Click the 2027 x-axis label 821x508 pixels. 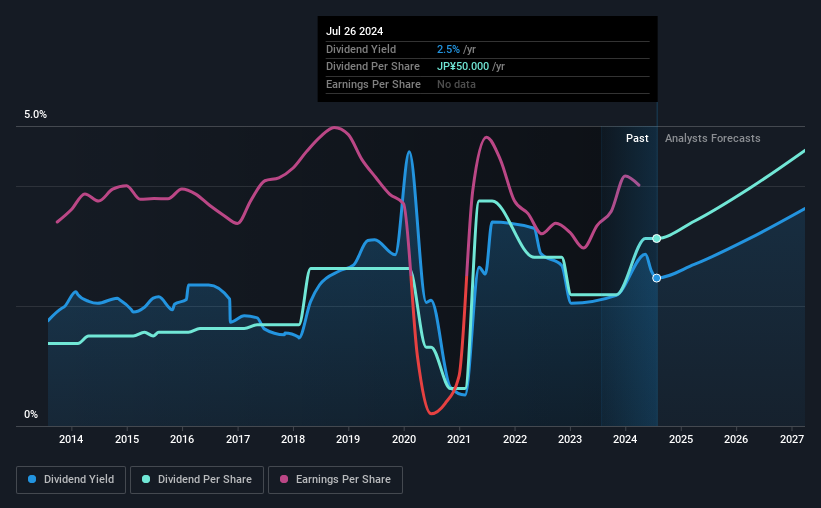792,439
